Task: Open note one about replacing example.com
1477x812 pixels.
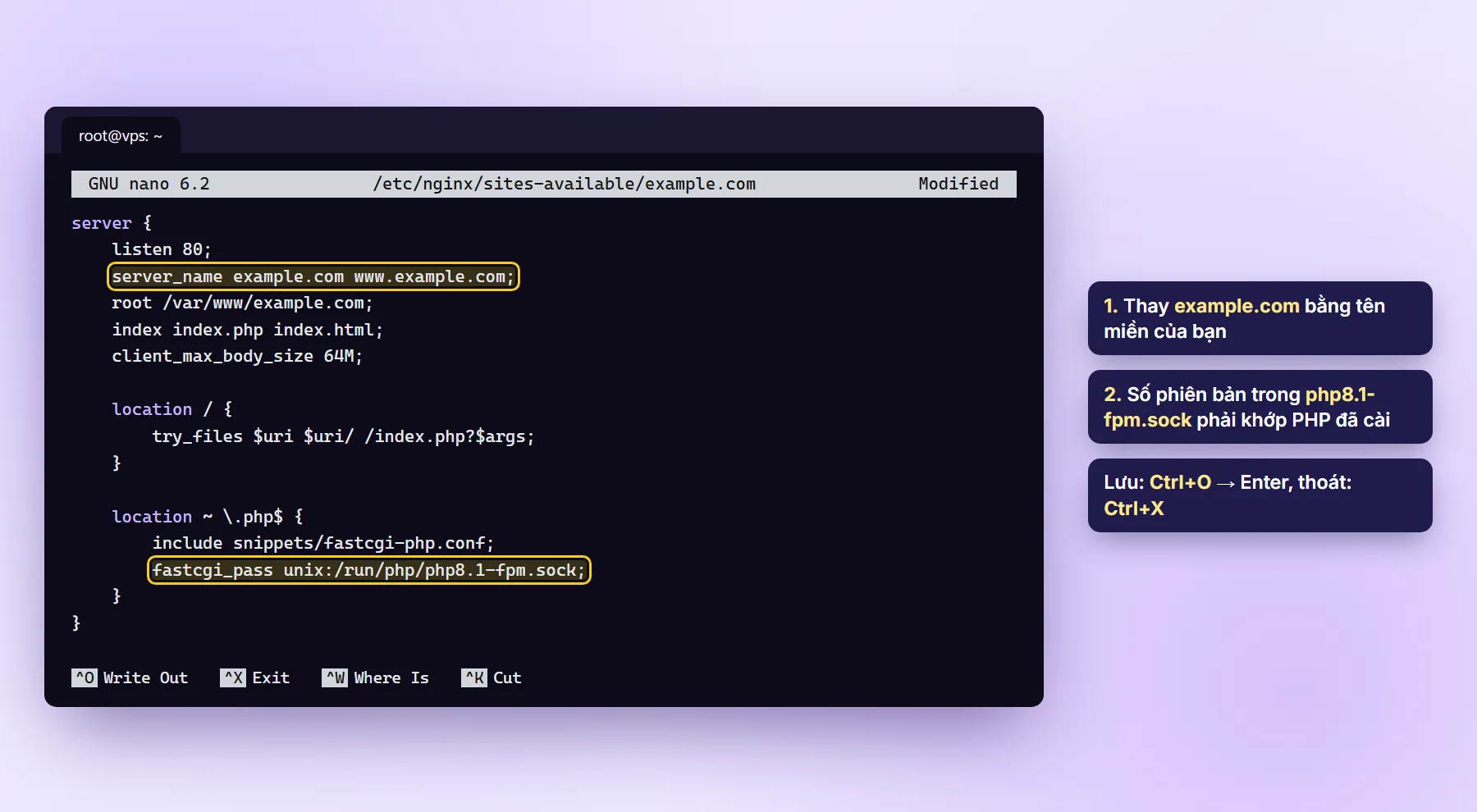Action: coord(1260,318)
